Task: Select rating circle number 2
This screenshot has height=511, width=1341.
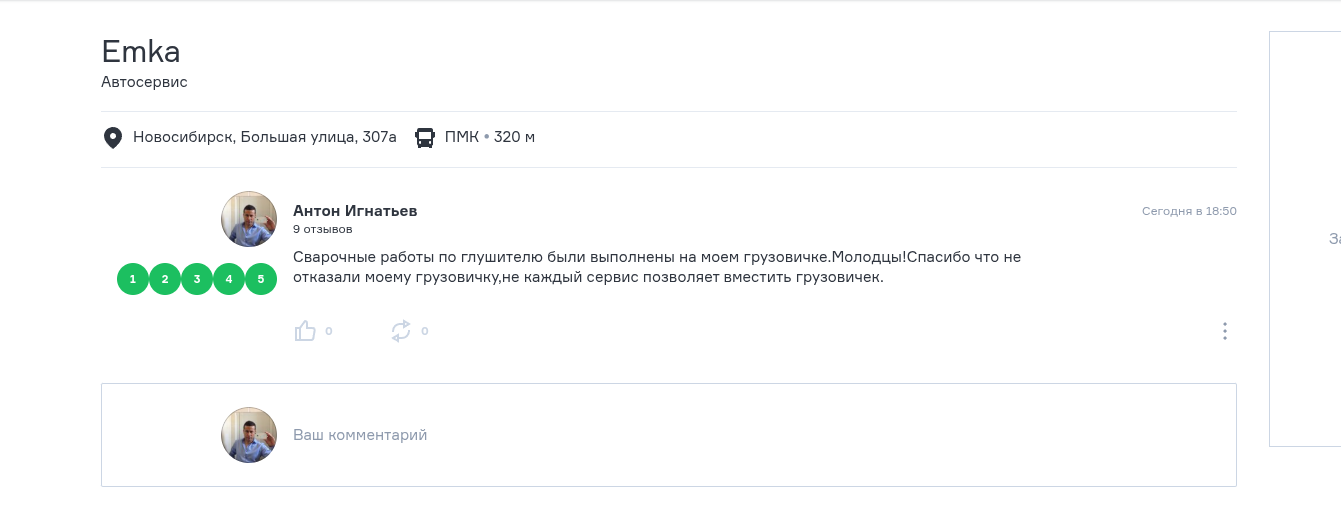Action: point(165,279)
